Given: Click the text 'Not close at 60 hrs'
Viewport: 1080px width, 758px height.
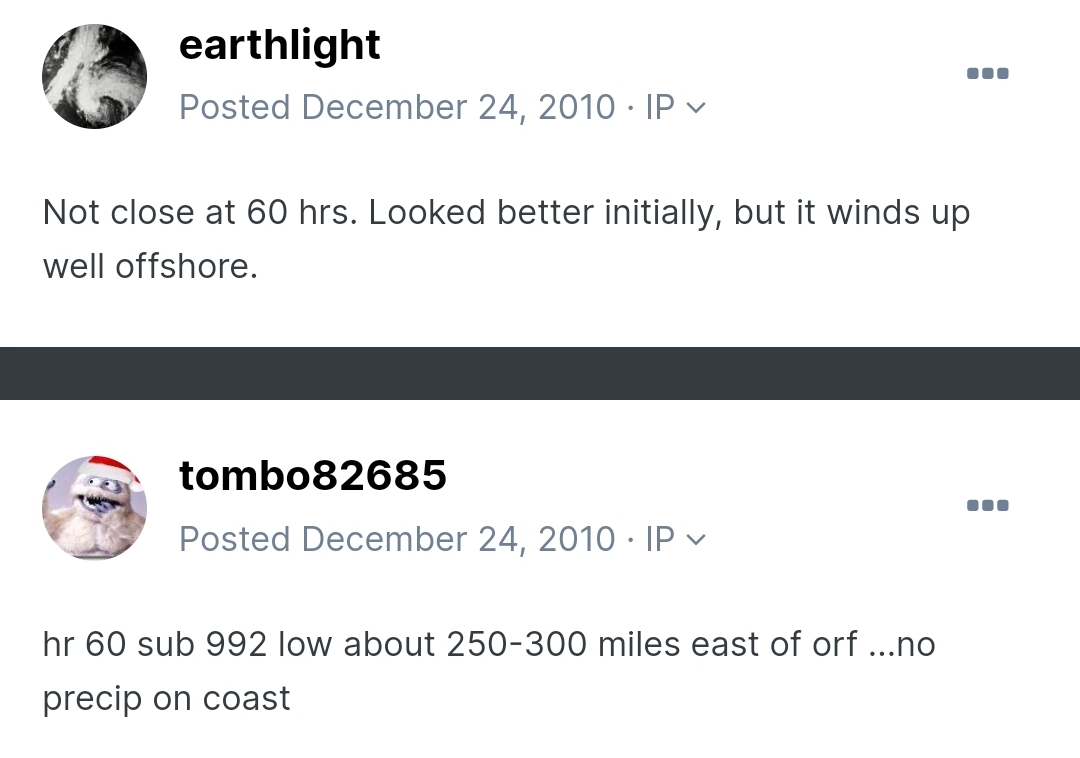Looking at the screenshot, I should [x=200, y=212].
